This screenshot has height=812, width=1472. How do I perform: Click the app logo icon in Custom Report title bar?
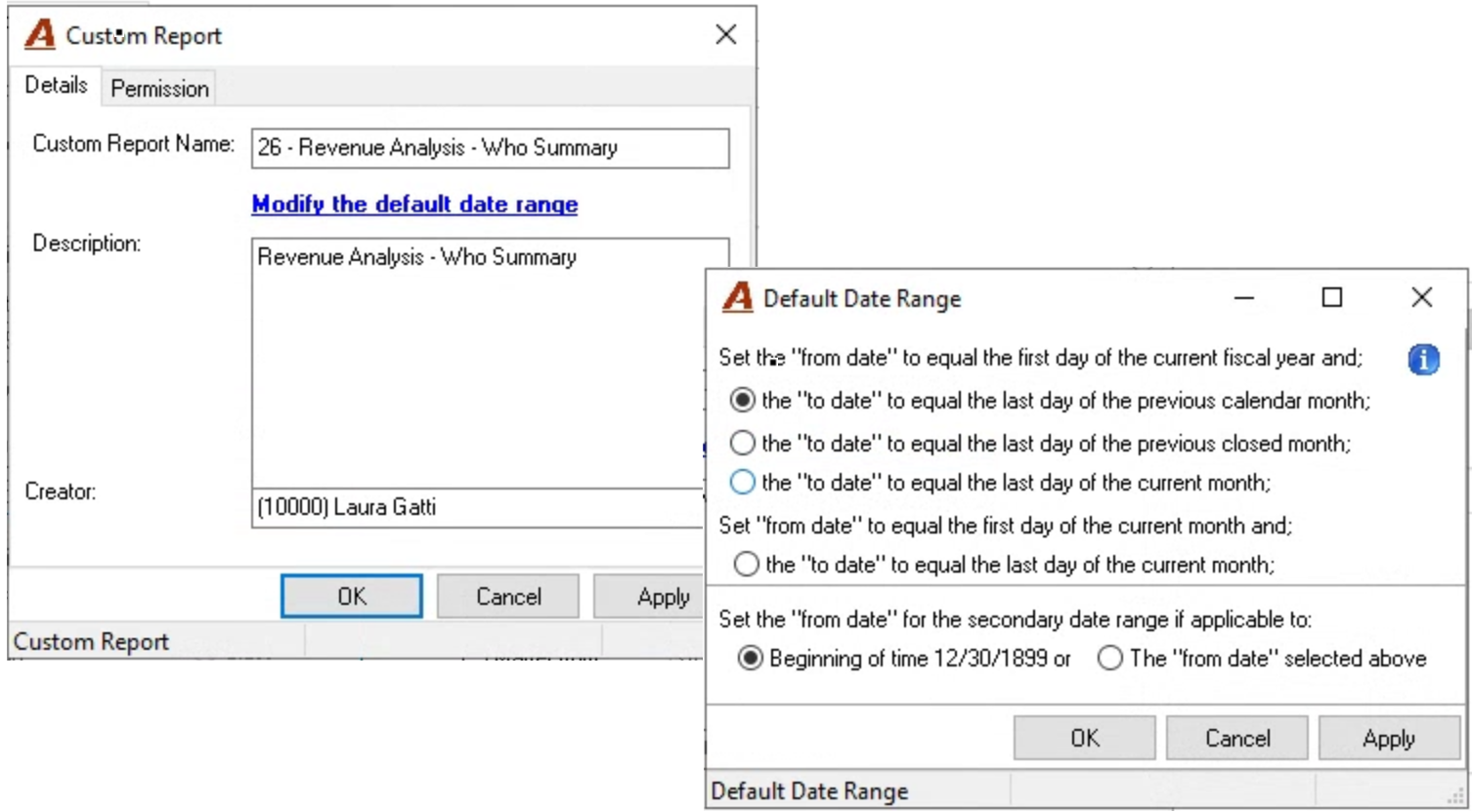40,35
